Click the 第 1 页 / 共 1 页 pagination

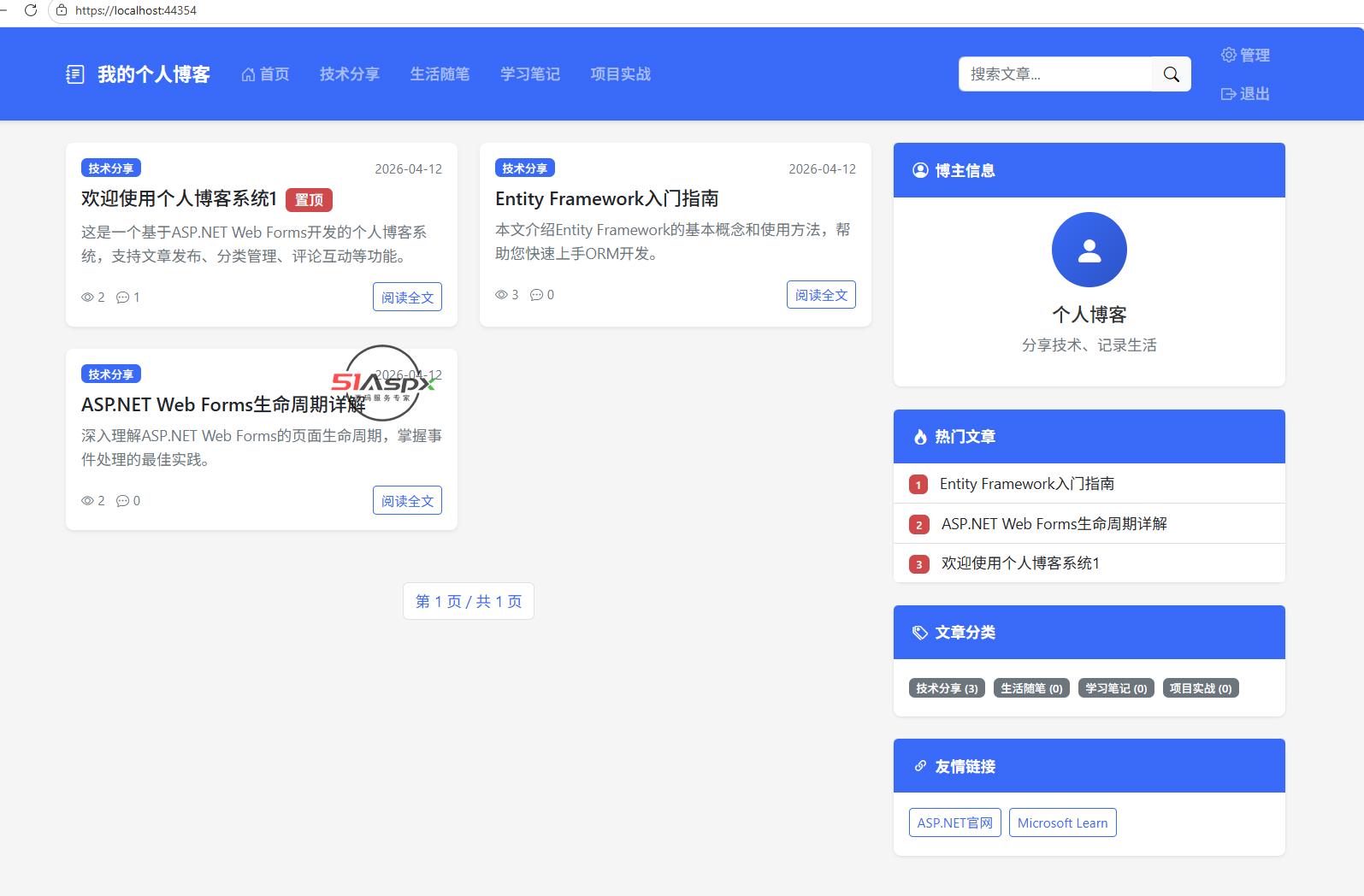469,601
